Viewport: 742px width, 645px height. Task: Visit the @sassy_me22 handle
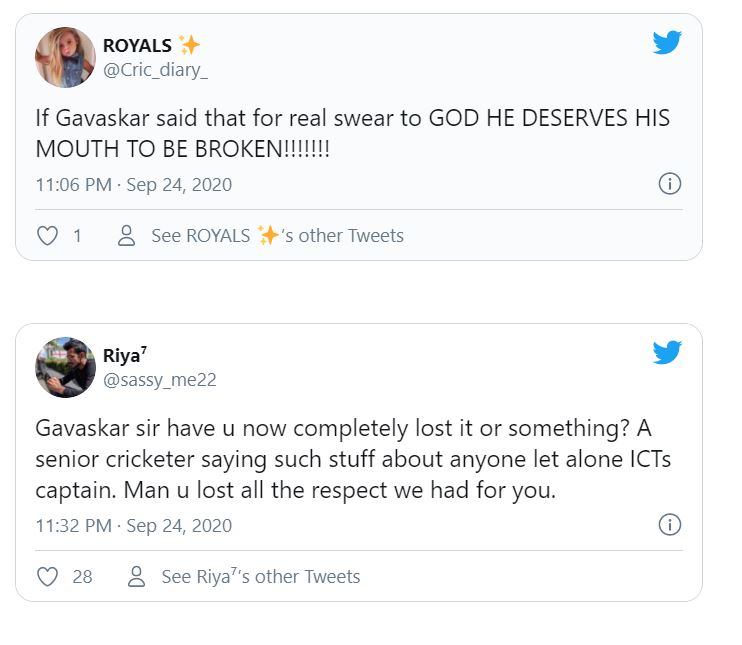159,380
